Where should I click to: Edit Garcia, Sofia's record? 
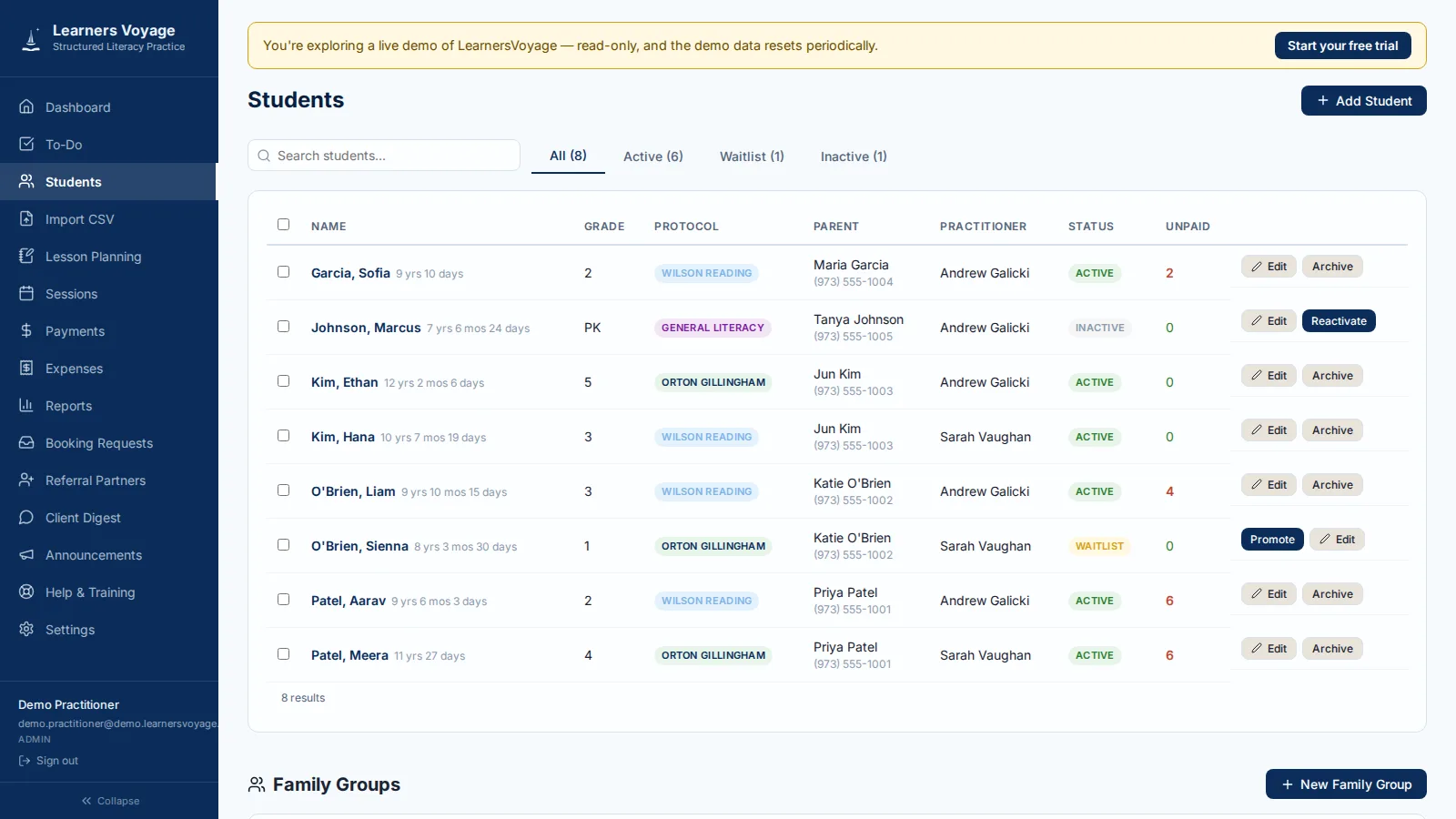[x=1269, y=267]
